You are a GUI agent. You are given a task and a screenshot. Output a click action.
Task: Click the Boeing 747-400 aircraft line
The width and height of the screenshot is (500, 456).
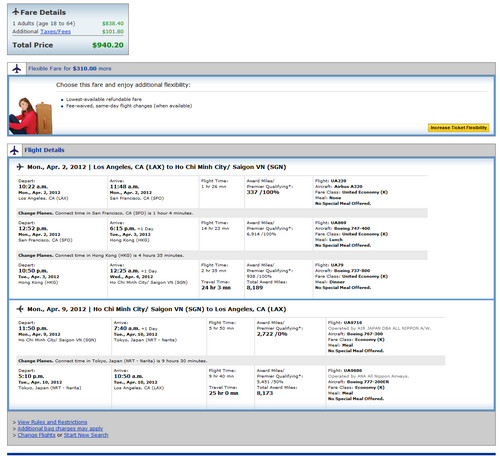point(343,229)
